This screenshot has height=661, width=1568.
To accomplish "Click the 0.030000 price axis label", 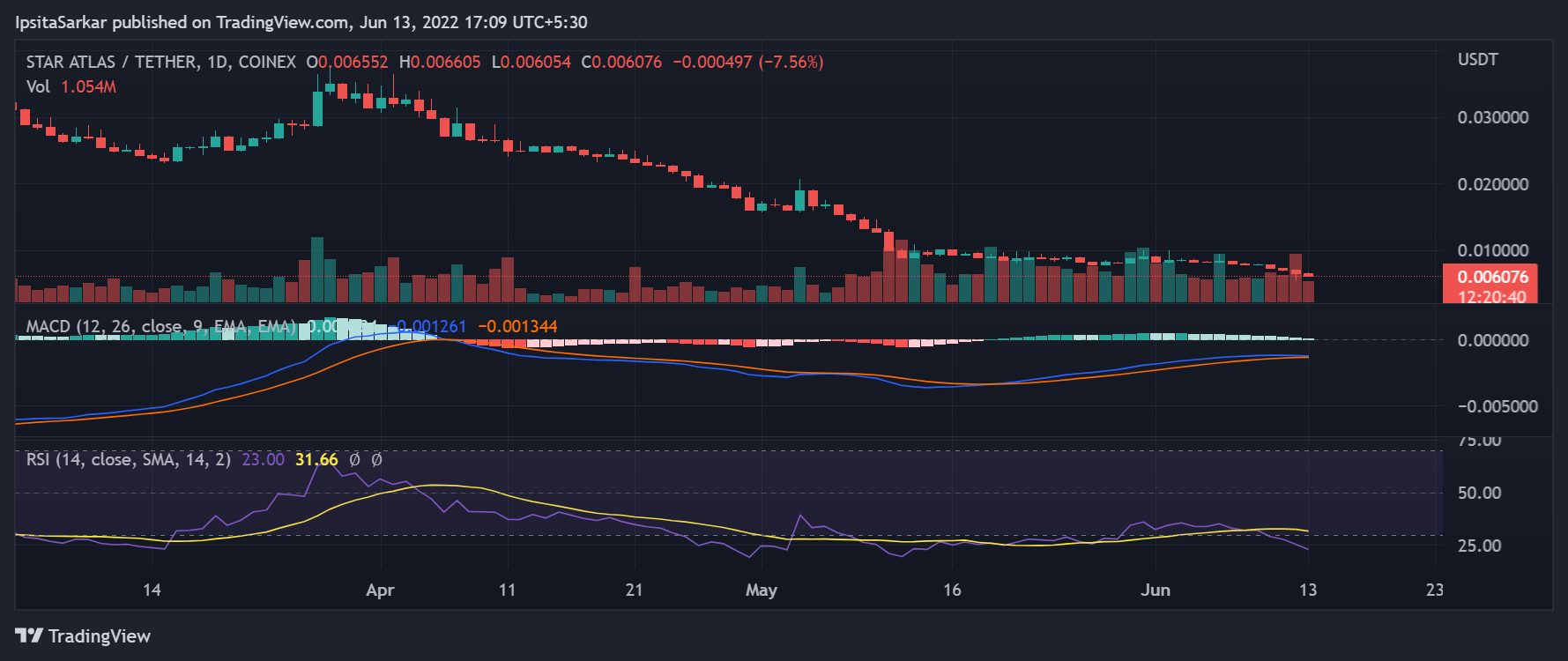I will click(x=1493, y=117).
